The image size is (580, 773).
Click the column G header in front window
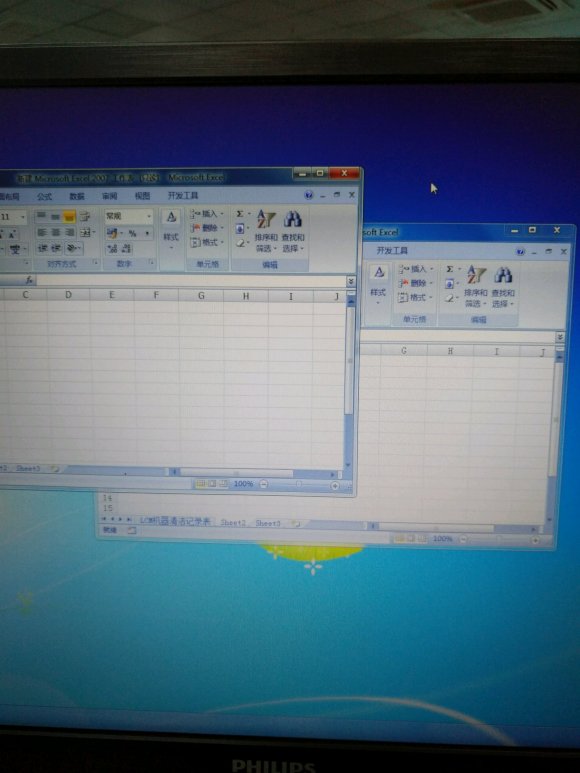201,296
